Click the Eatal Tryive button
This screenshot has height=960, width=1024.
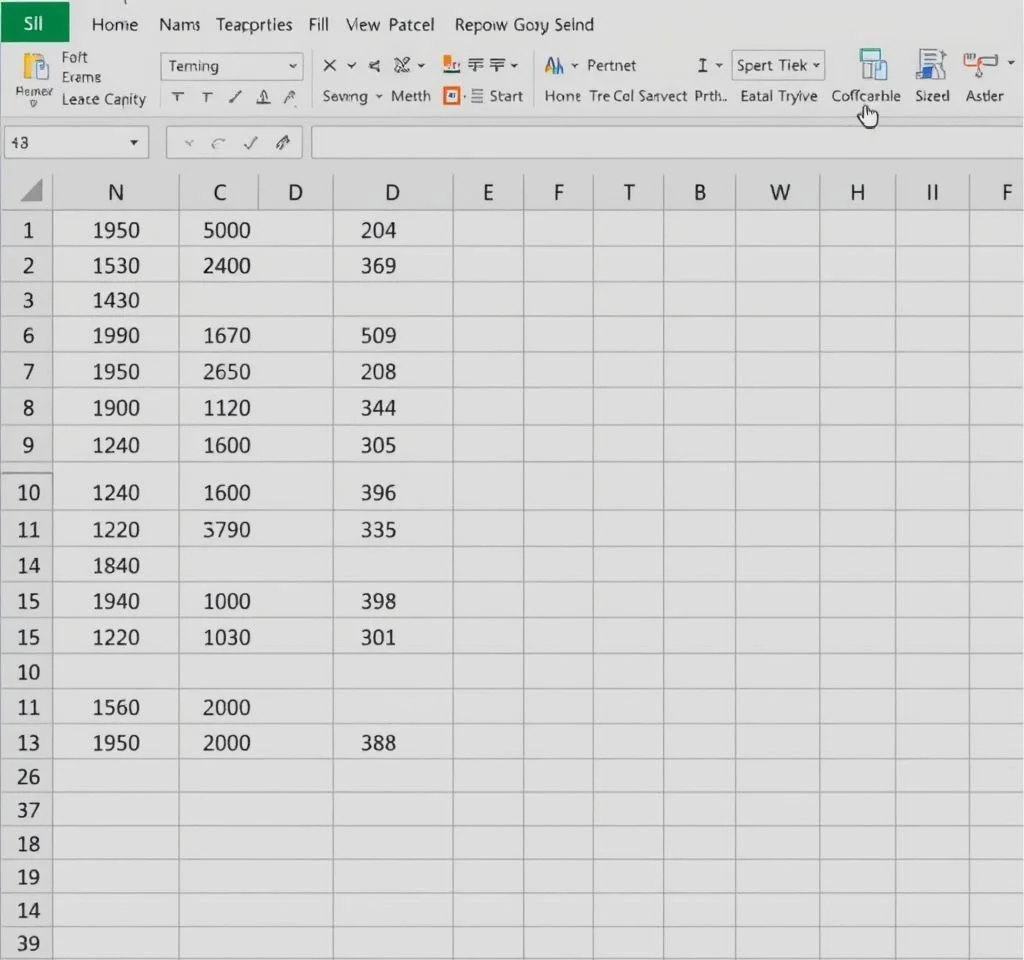(778, 96)
